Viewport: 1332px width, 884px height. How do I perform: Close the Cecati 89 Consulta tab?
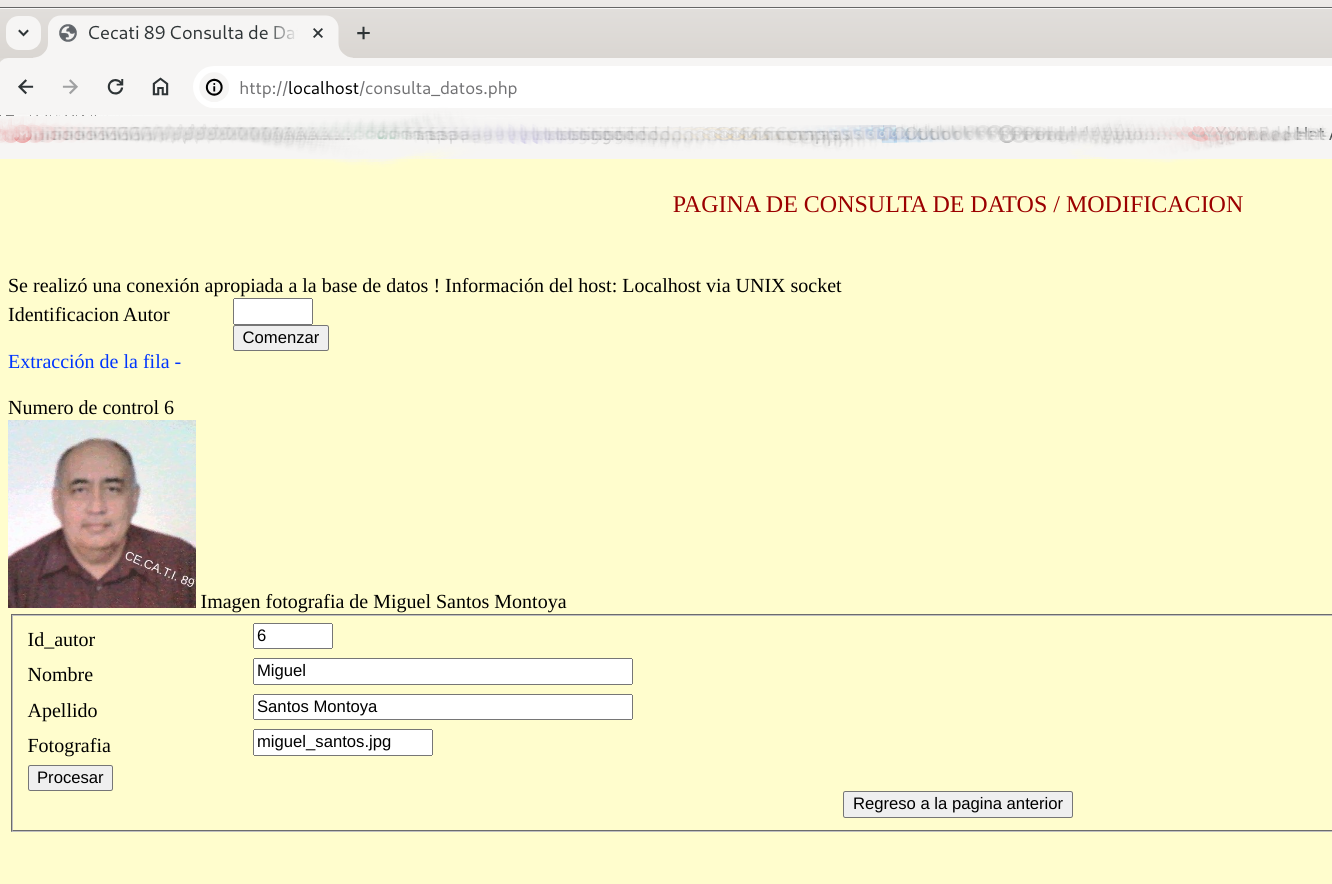(x=318, y=33)
